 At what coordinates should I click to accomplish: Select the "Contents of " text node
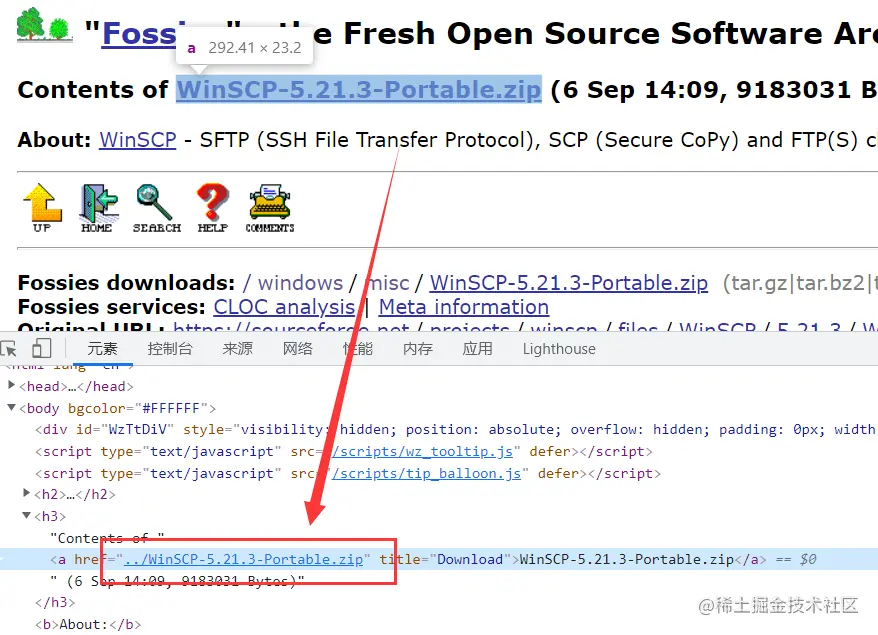[107, 538]
